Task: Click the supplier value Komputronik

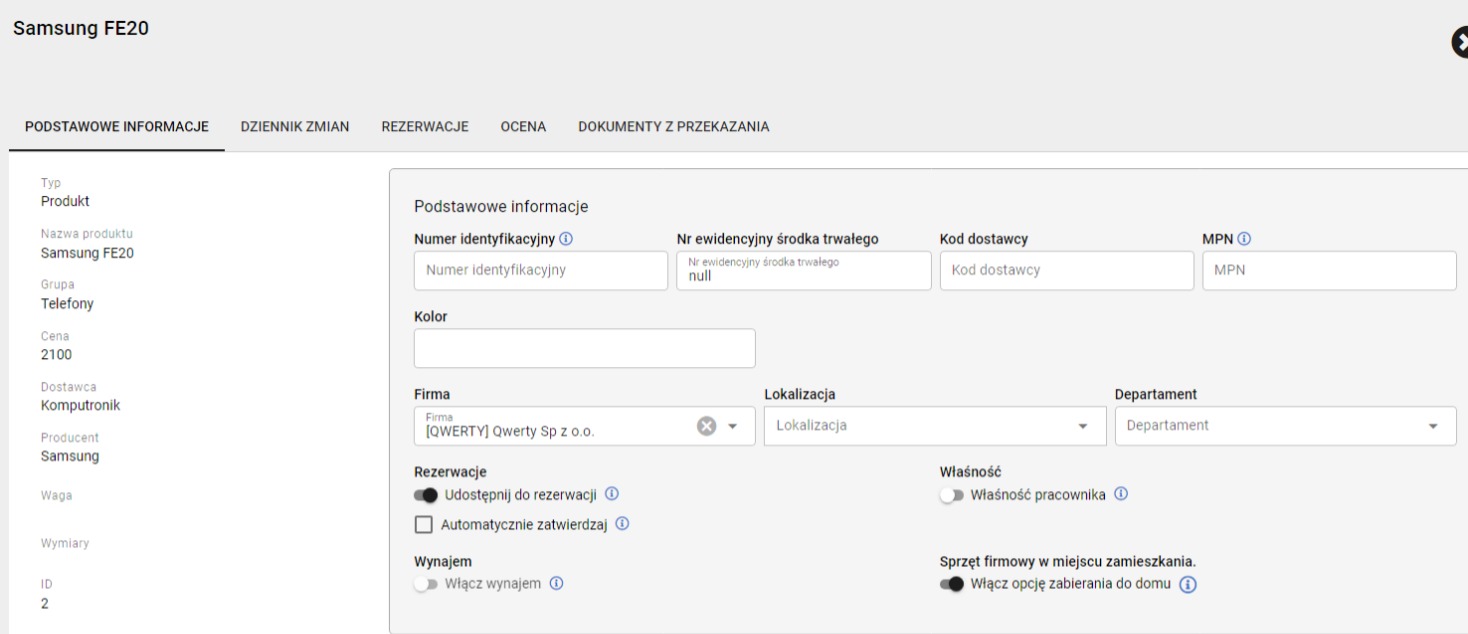Action: (x=80, y=405)
